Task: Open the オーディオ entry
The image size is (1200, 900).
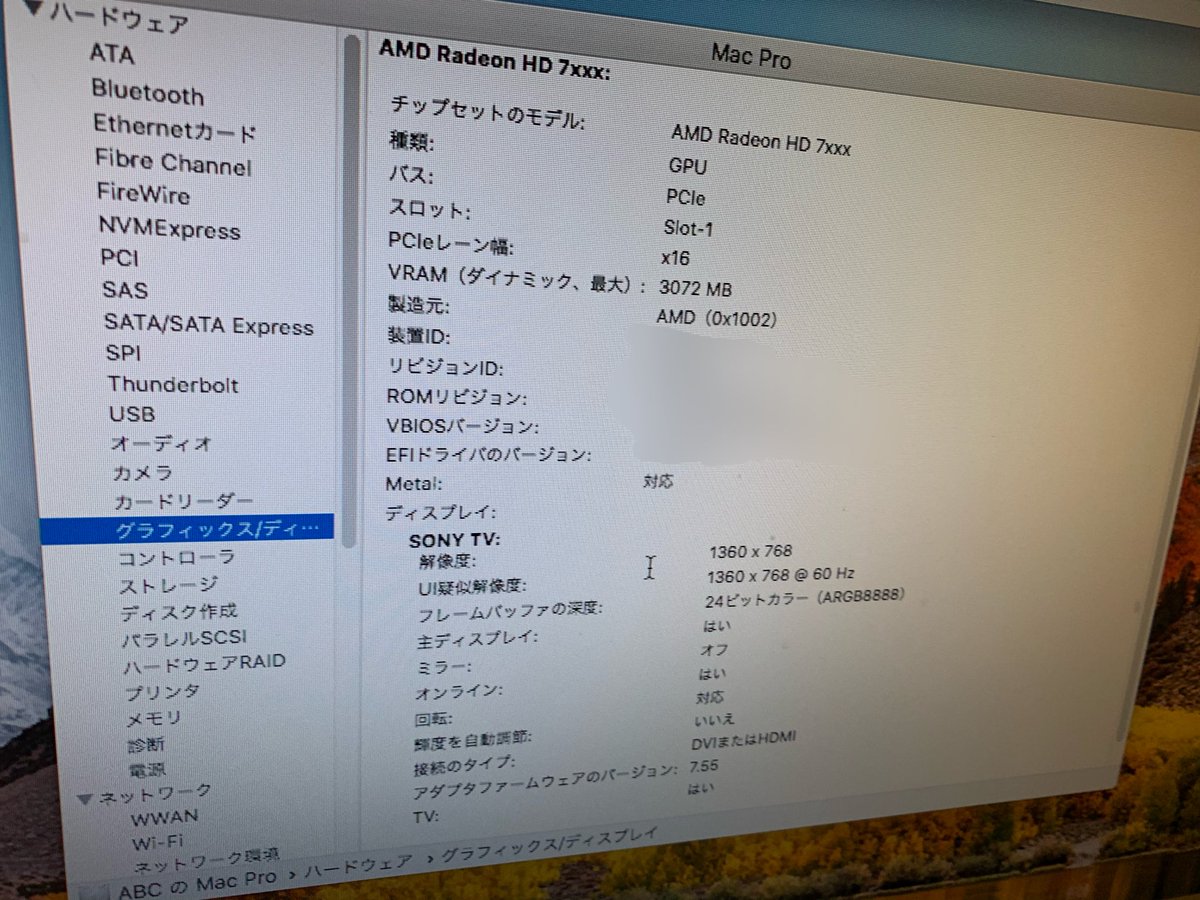Action: coord(161,443)
